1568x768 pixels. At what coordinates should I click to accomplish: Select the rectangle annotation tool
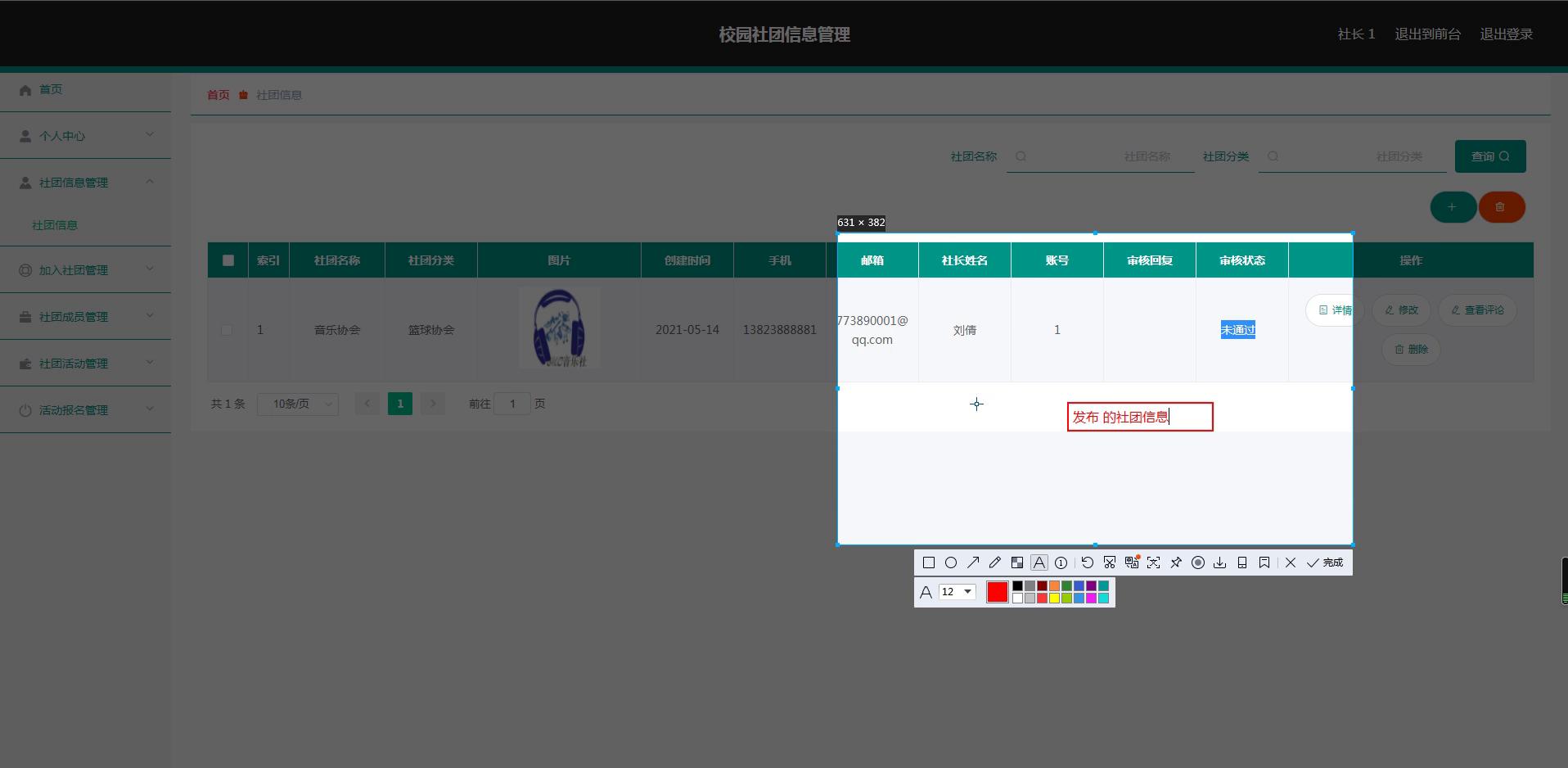click(x=929, y=562)
